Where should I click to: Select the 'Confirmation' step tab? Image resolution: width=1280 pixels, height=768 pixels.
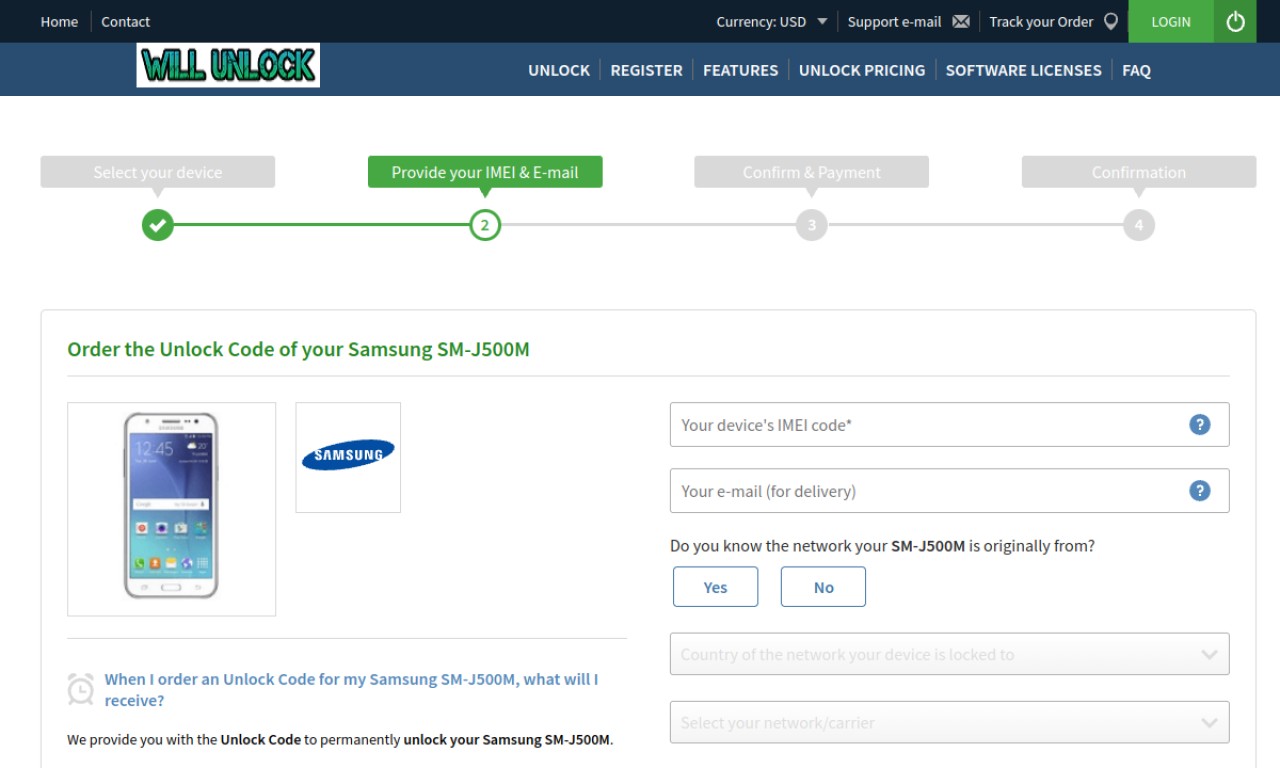coord(1138,172)
